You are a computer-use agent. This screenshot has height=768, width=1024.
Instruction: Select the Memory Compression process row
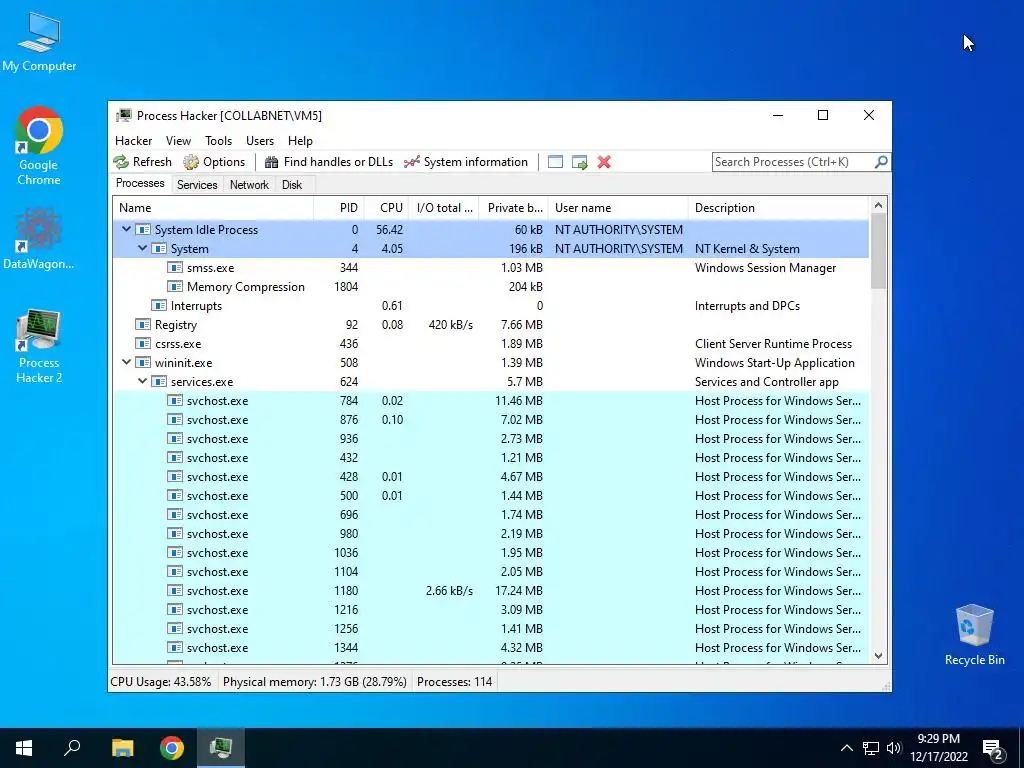coord(491,287)
